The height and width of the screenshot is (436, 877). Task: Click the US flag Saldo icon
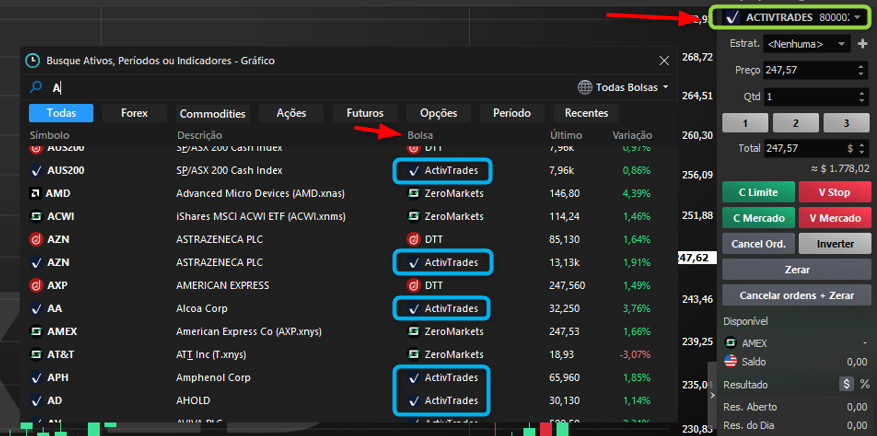[732, 361]
